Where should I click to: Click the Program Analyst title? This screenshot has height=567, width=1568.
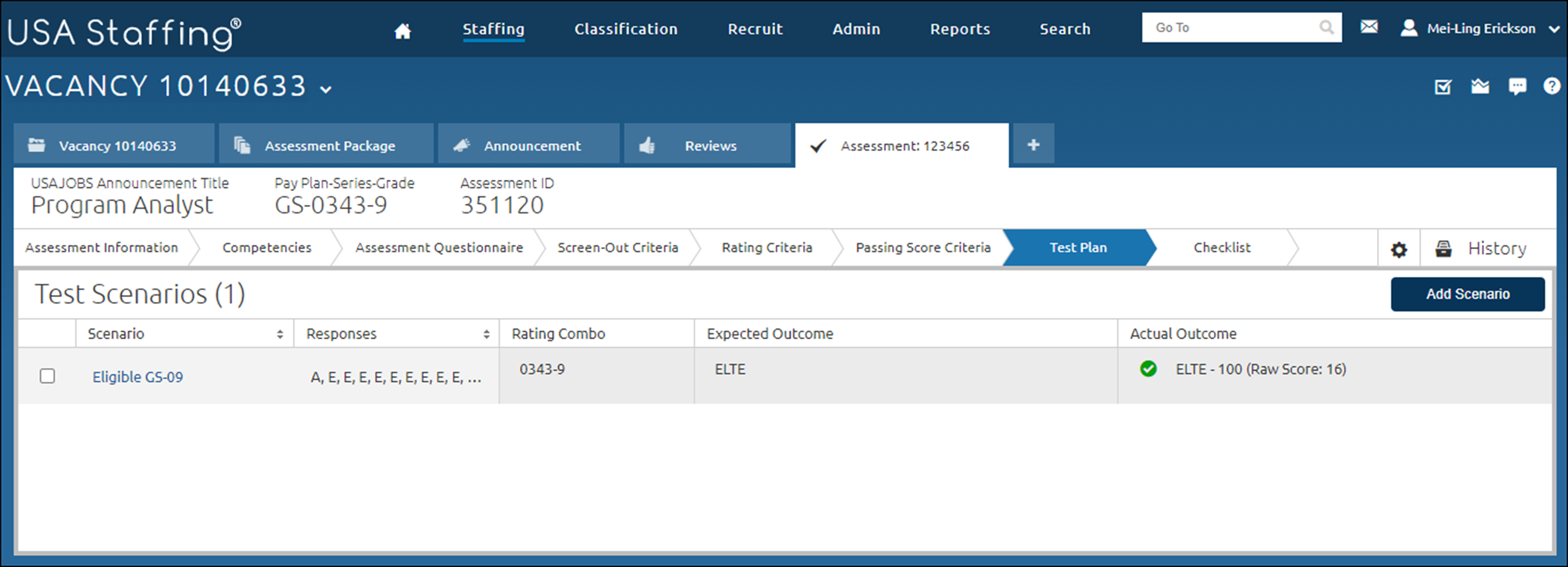coord(122,205)
